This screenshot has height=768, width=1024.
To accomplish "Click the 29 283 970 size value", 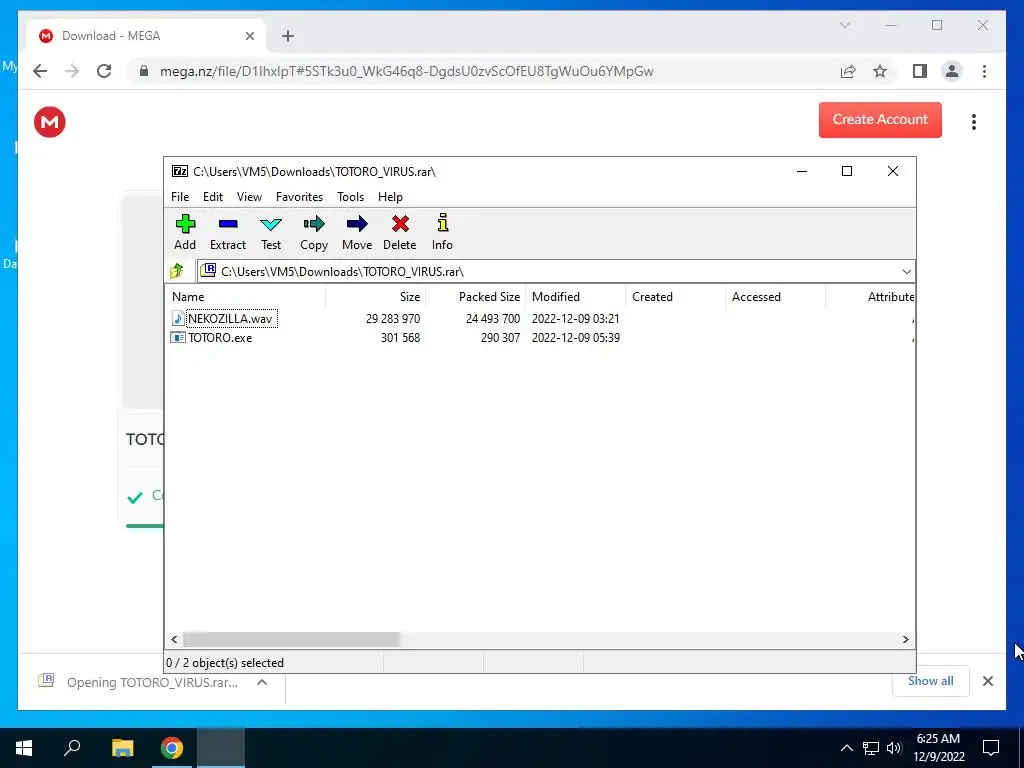I will click(393, 319).
